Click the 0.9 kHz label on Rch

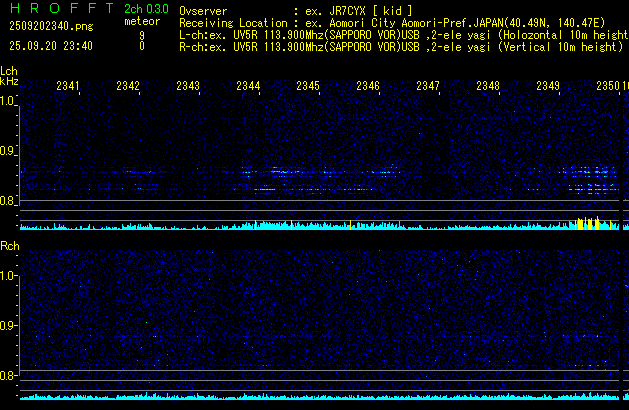[9, 326]
